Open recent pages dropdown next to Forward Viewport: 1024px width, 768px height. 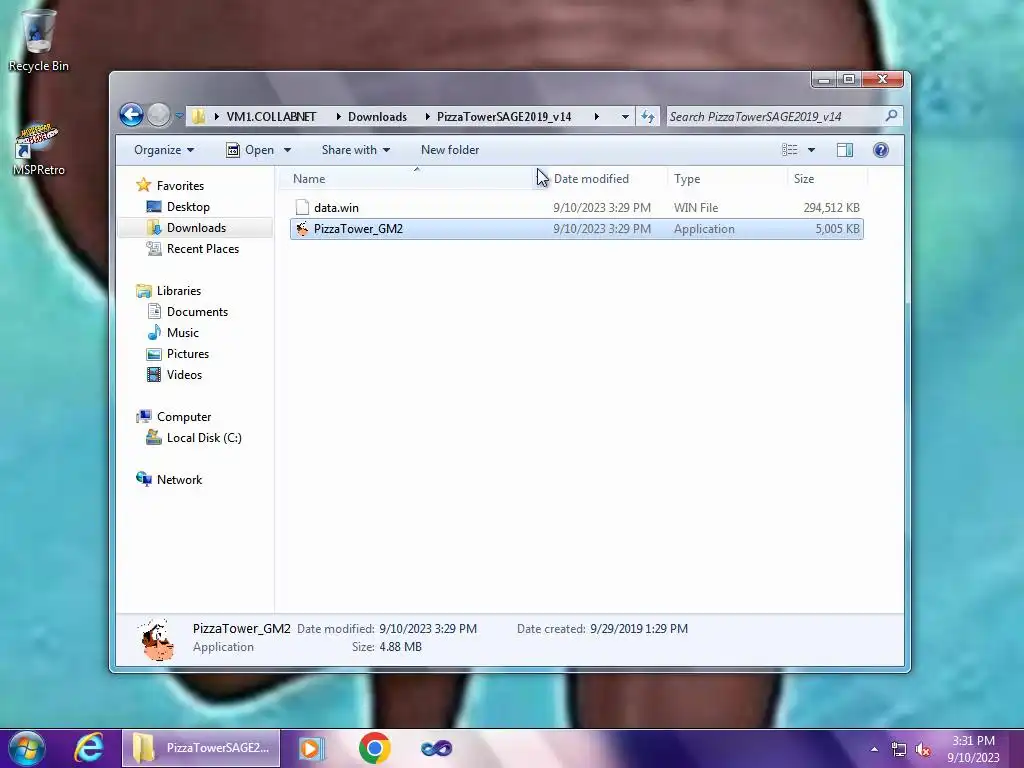(x=178, y=116)
